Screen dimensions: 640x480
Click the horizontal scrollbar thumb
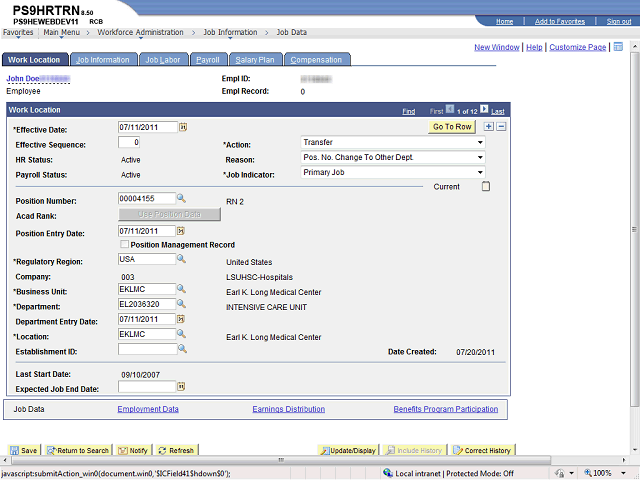pyautogui.click(x=281, y=460)
